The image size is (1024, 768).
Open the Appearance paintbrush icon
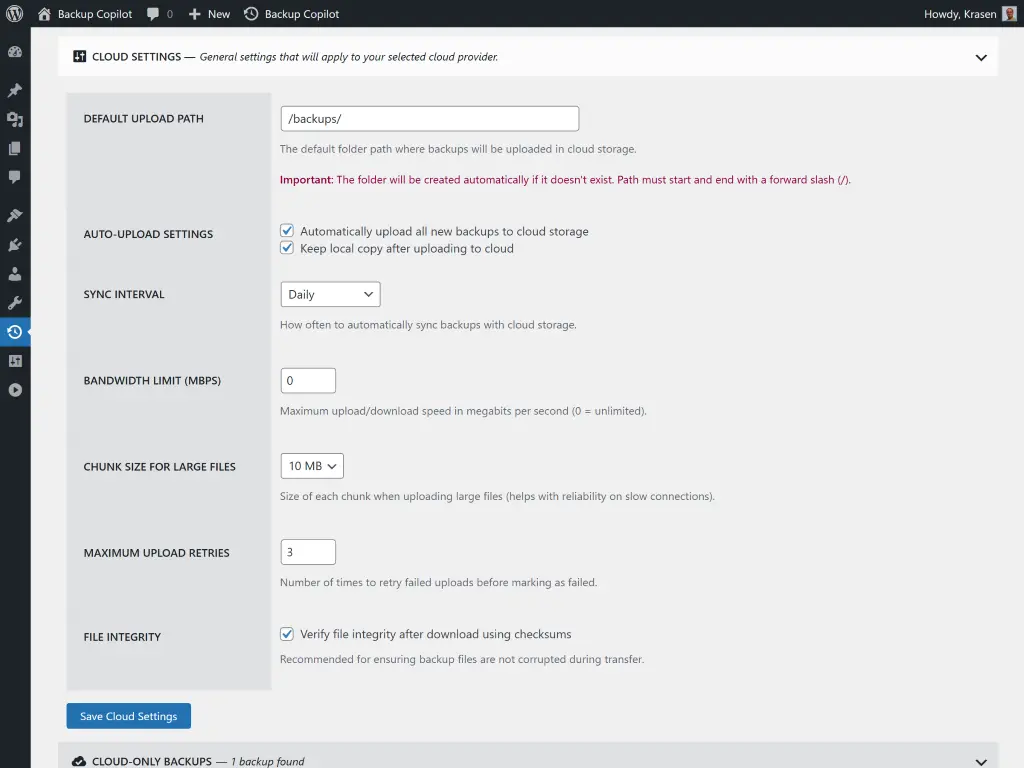point(15,215)
